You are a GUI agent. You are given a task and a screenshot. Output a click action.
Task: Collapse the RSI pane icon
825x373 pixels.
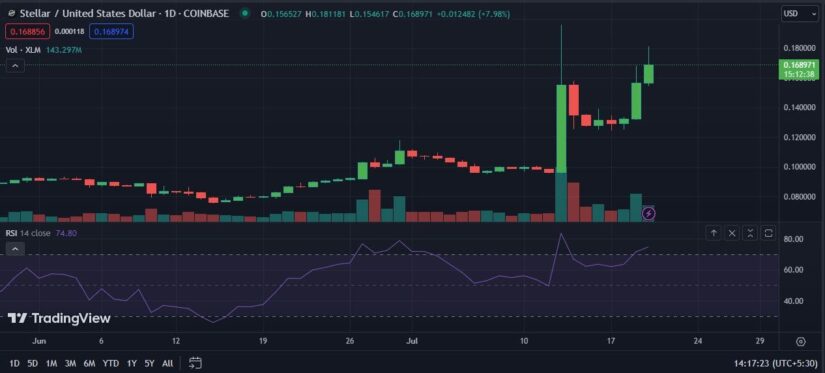point(750,233)
